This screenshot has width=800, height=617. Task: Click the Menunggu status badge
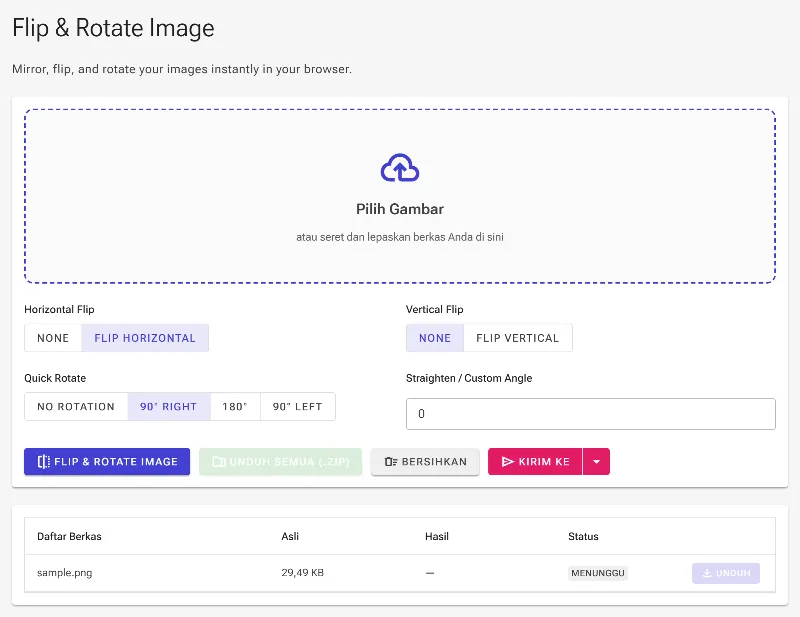point(598,573)
